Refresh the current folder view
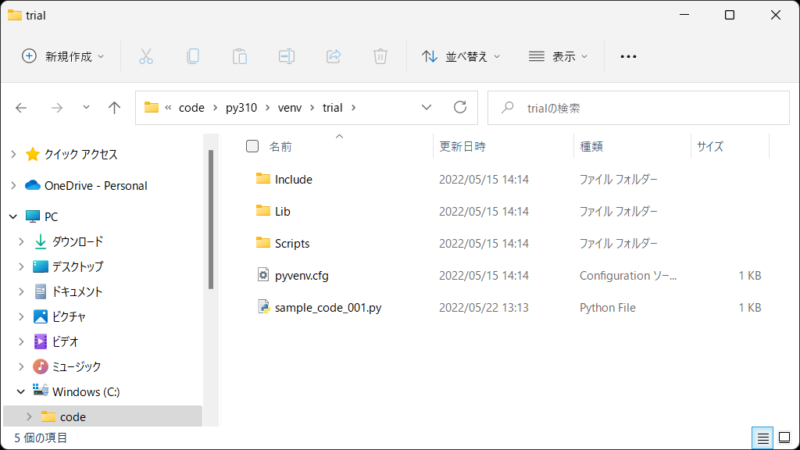Image resolution: width=800 pixels, height=450 pixels. (x=460, y=107)
